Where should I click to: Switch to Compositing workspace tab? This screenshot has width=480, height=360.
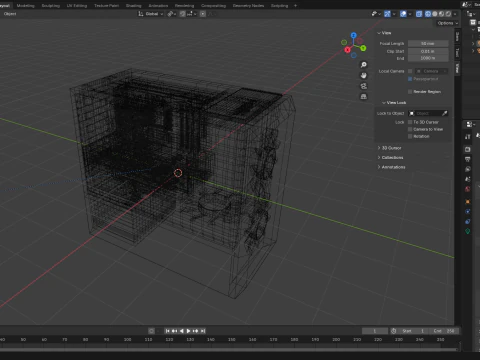tap(214, 5)
